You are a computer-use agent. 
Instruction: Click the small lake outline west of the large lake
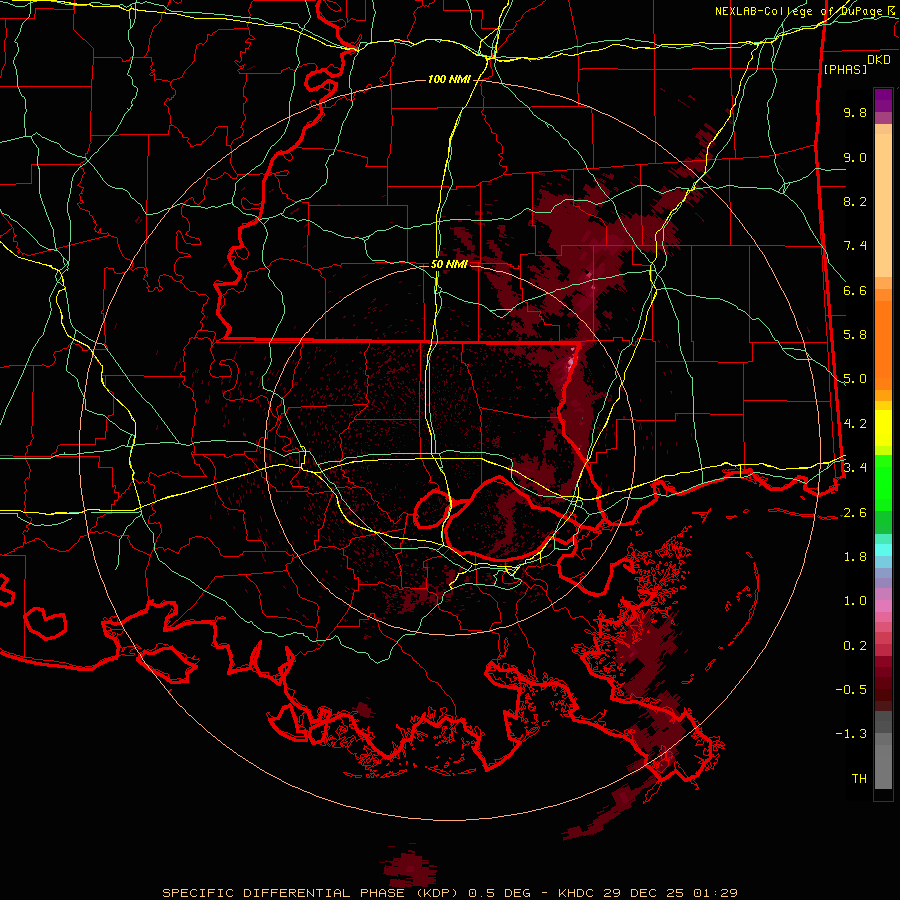[x=432, y=509]
